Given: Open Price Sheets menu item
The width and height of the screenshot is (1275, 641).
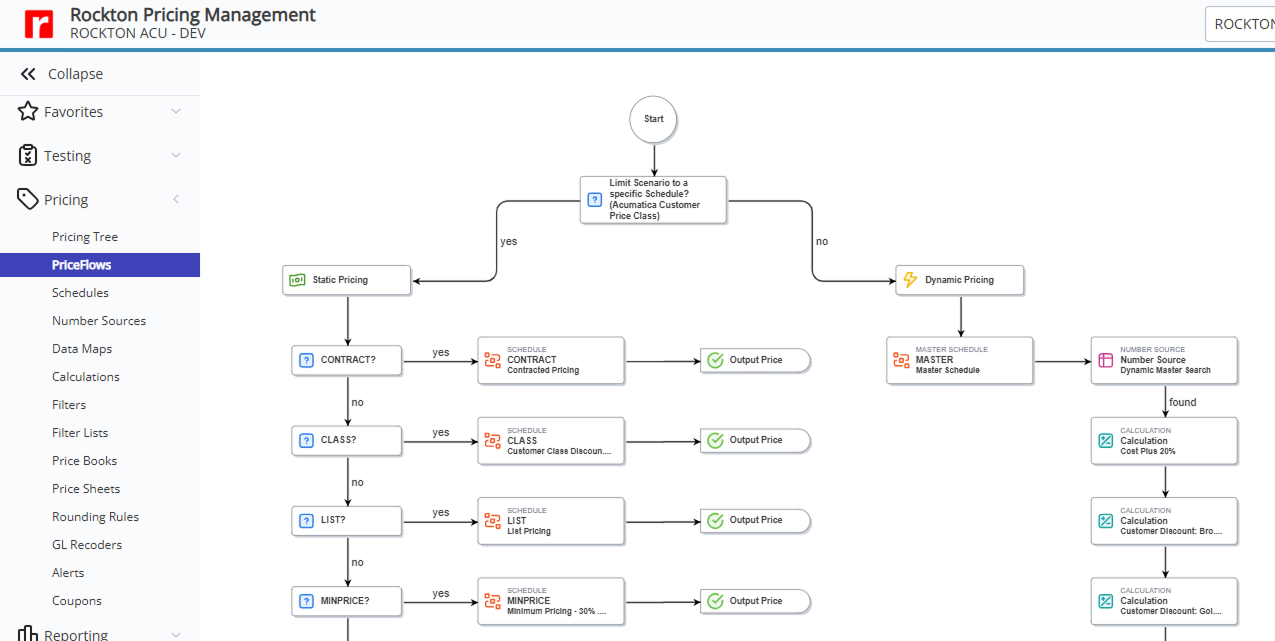Looking at the screenshot, I should pyautogui.click(x=86, y=489).
